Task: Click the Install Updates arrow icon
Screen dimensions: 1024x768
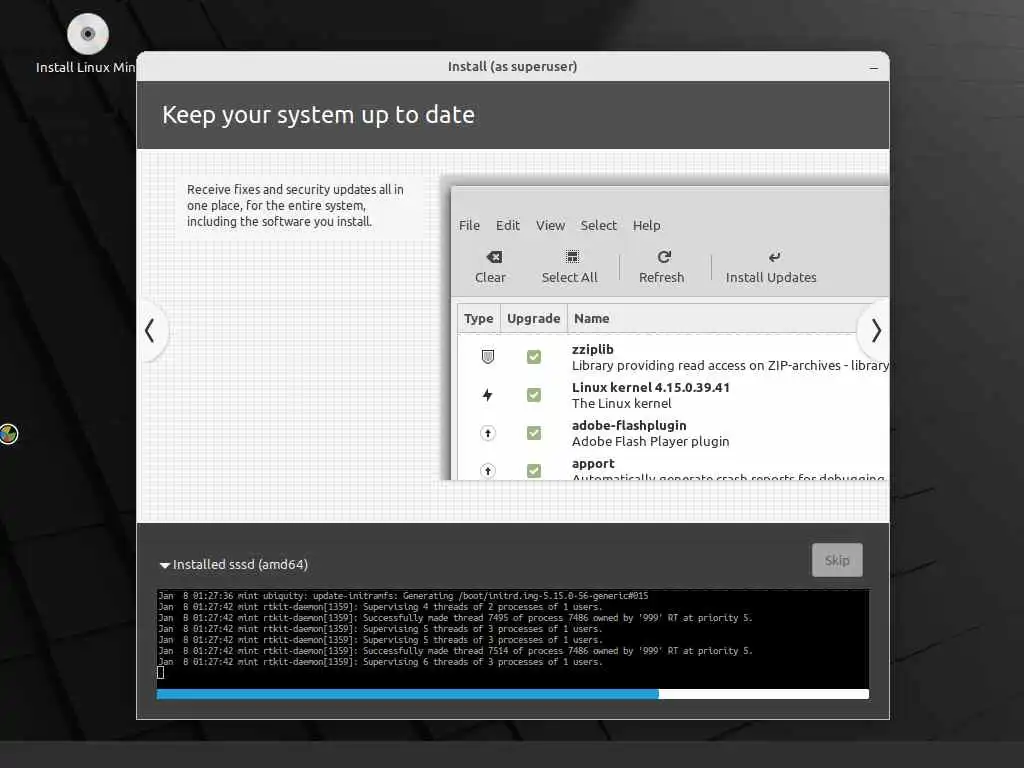Action: click(775, 257)
